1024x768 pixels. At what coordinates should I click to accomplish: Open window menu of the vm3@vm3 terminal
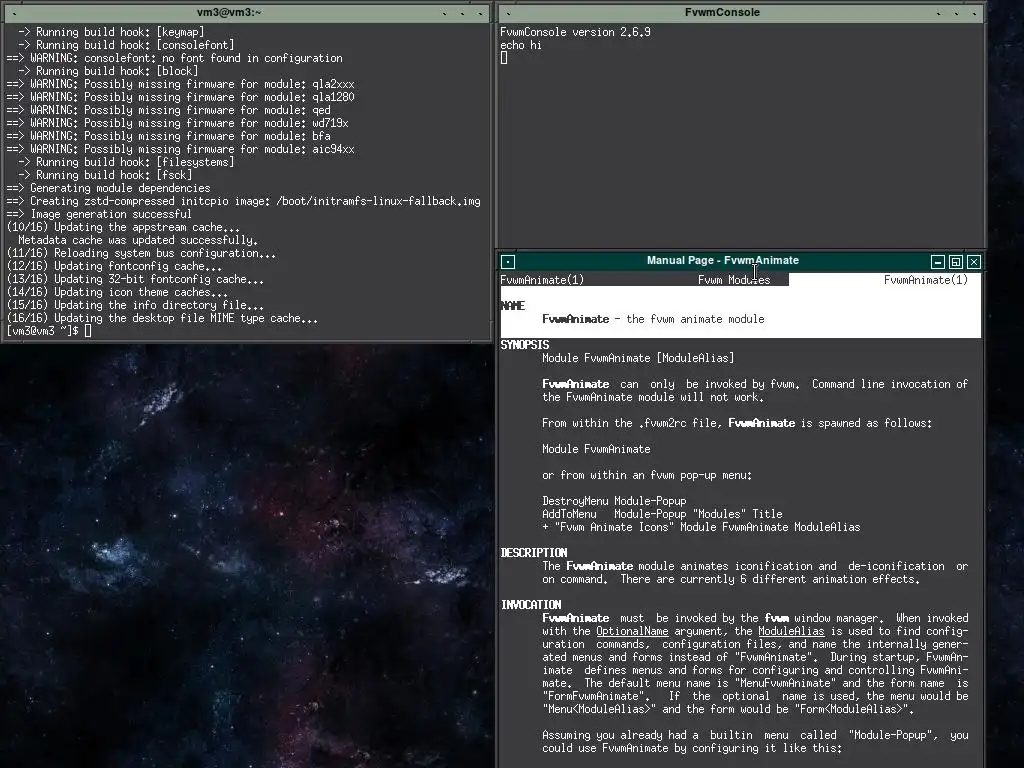pyautogui.click(x=14, y=12)
